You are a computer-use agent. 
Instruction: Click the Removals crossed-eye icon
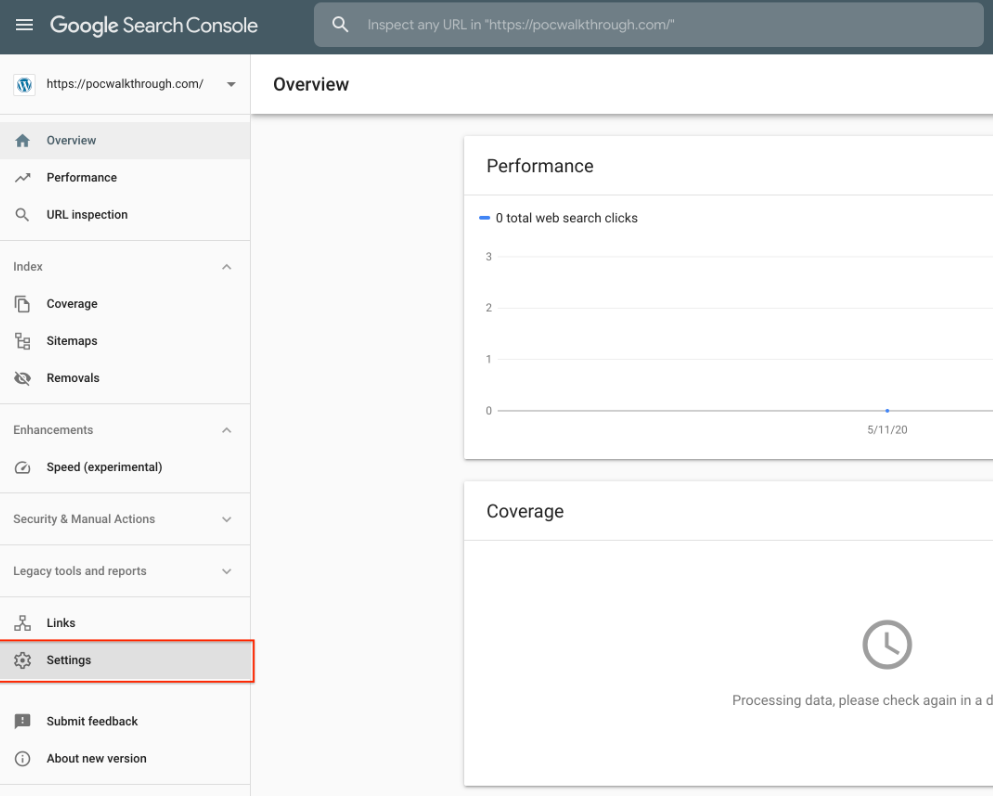click(x=23, y=378)
